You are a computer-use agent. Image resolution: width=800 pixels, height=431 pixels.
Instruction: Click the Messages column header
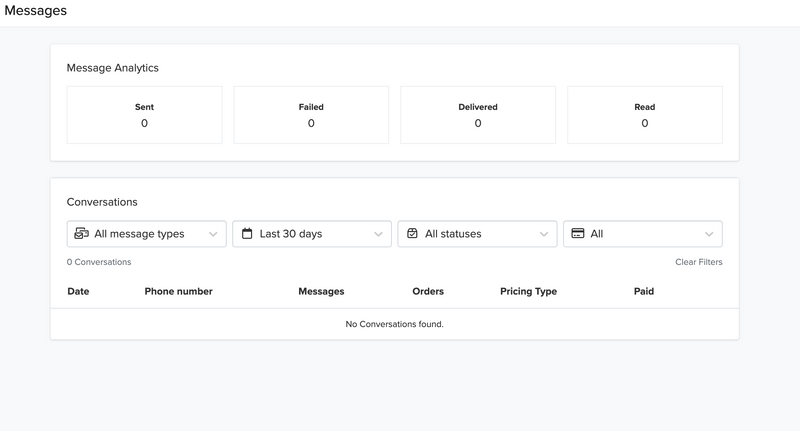pyautogui.click(x=321, y=291)
